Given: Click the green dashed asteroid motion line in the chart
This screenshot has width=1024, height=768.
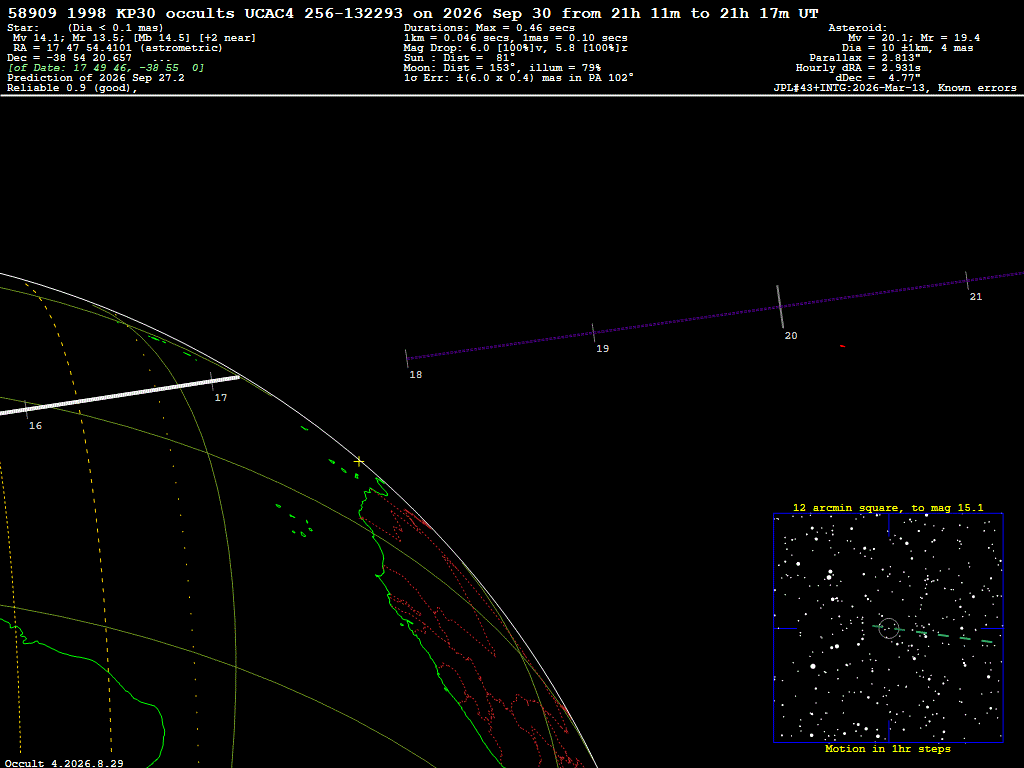Looking at the screenshot, I should (934, 633).
